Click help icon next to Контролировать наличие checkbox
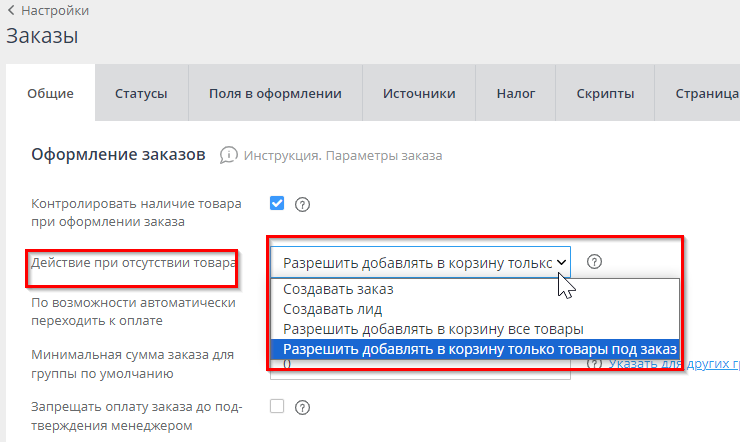Image resolution: width=740 pixels, height=442 pixels. point(302,204)
